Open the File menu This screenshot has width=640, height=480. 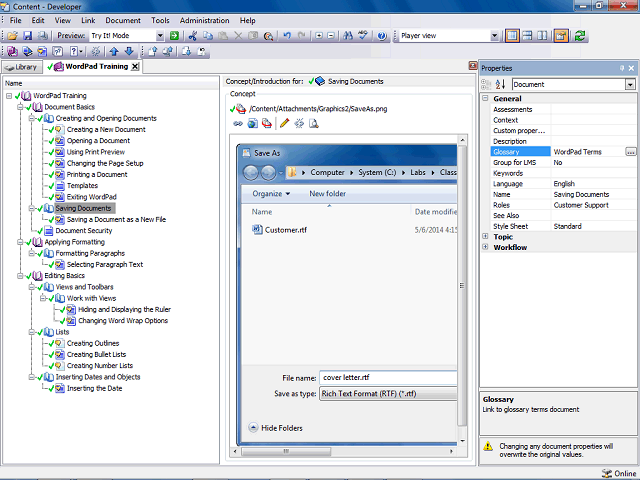[x=16, y=20]
